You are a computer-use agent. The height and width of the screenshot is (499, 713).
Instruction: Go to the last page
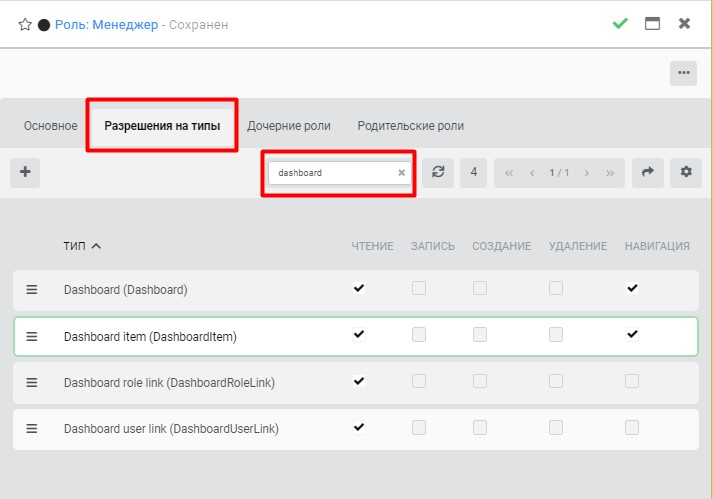610,173
